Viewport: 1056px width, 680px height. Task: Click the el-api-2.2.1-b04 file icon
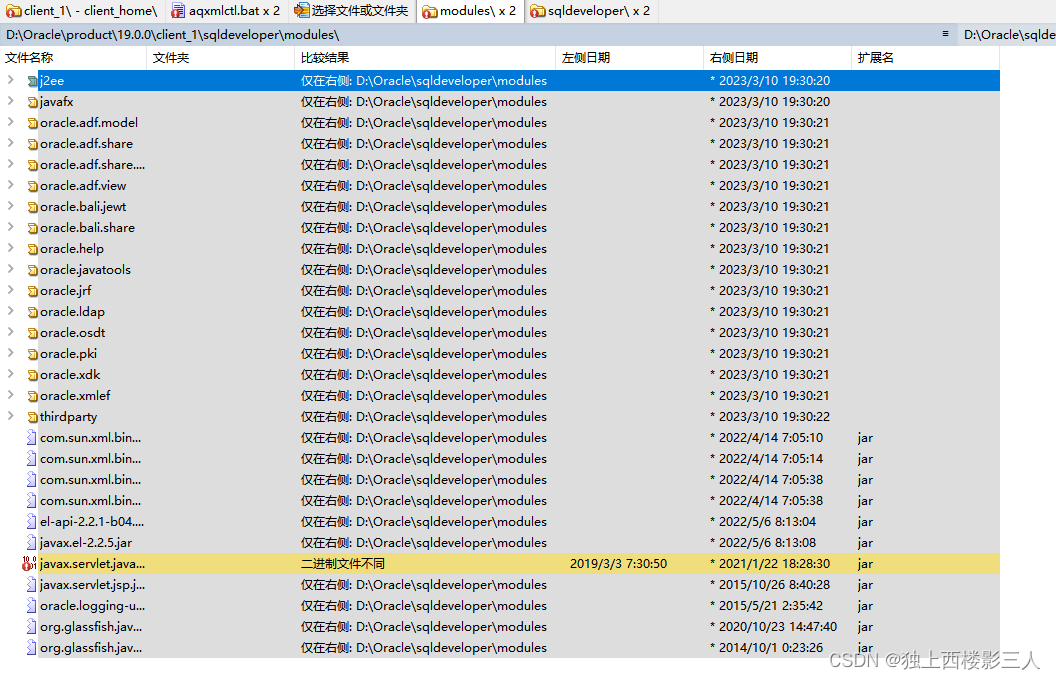(32, 522)
